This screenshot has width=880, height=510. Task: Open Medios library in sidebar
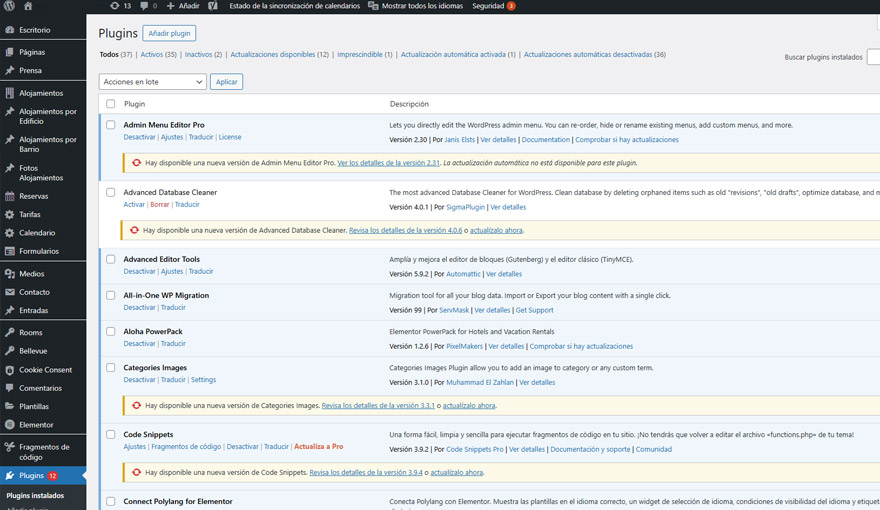[x=32, y=274]
